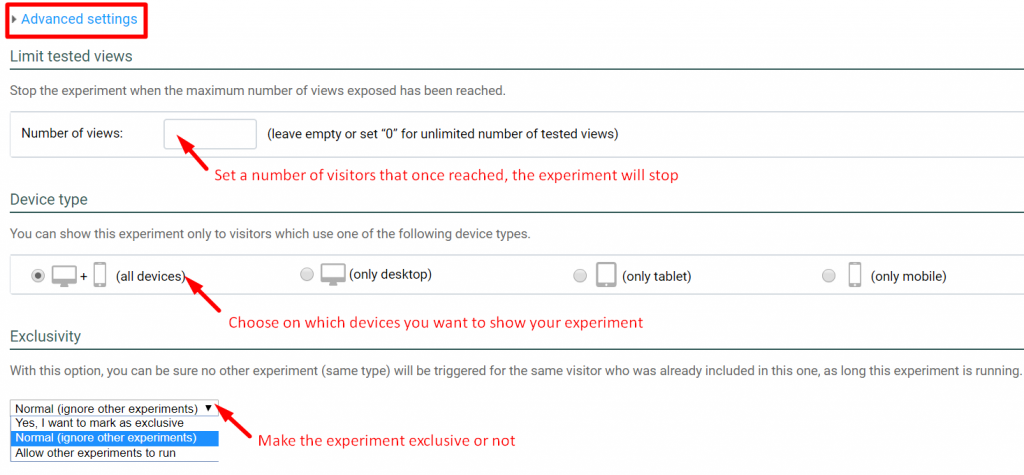Screen dimensions: 1024x475
Task: Click the desktop monitor icon for only desktop
Action: point(332,274)
